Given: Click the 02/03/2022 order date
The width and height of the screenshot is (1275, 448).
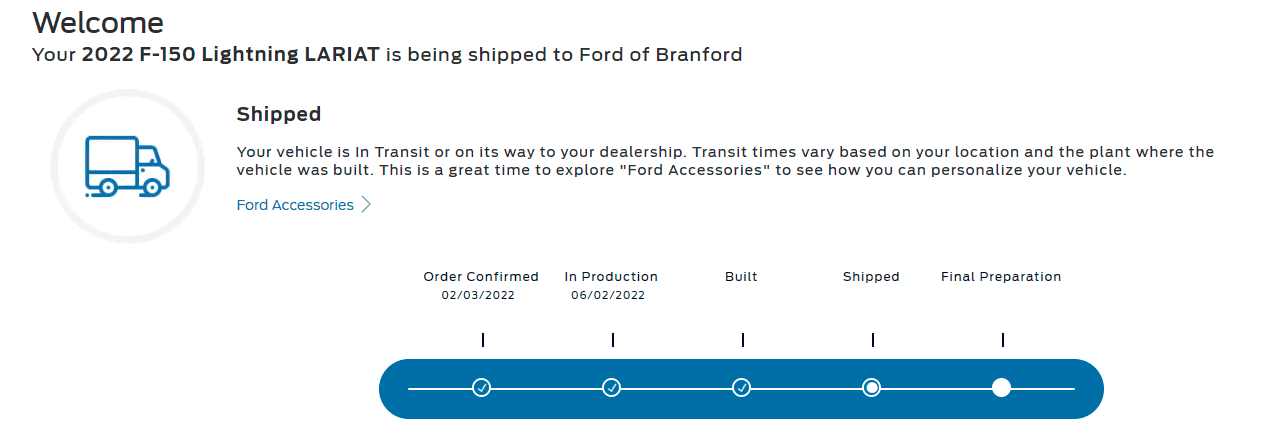Looking at the screenshot, I should 478,296.
